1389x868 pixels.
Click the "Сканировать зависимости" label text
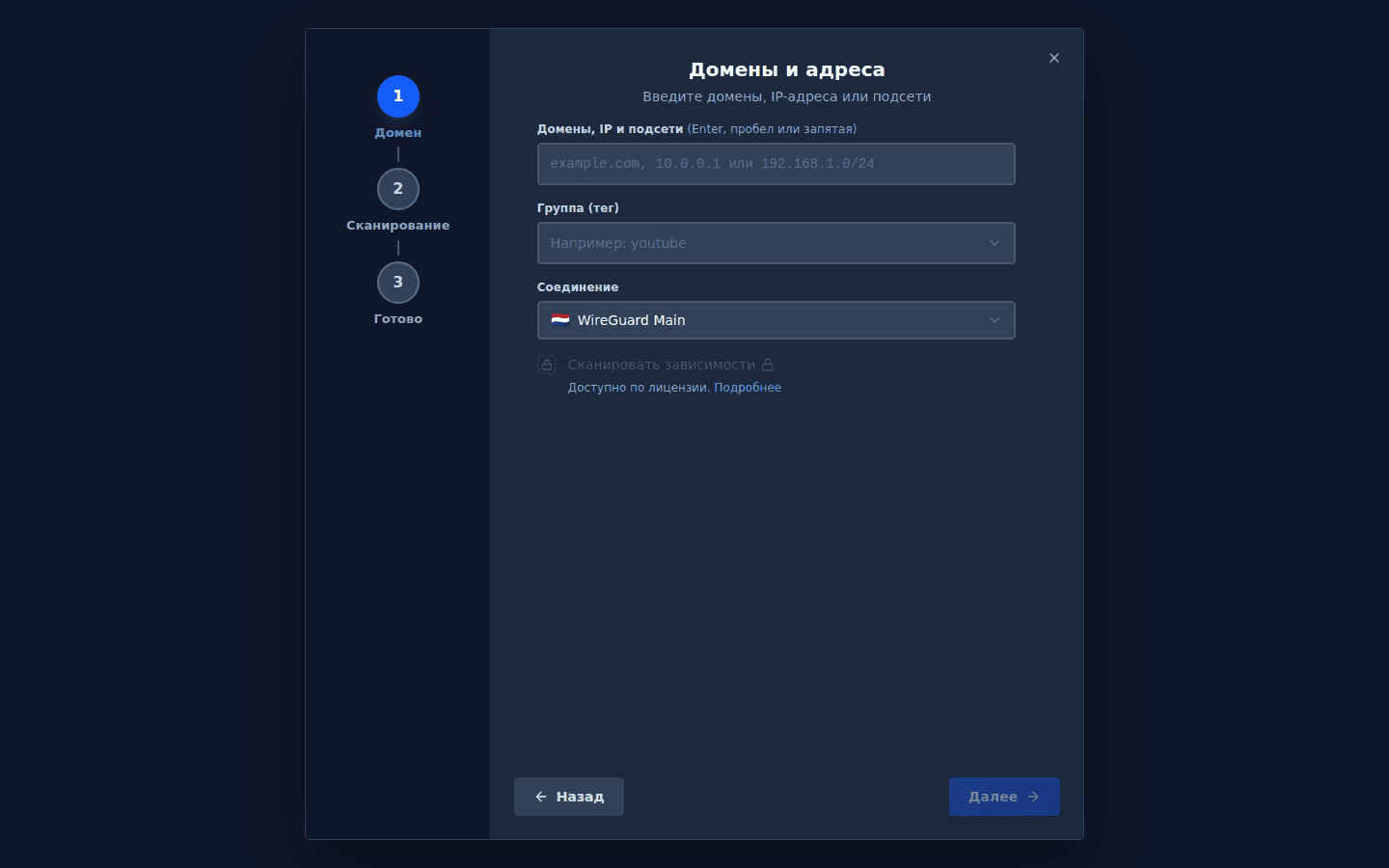coord(662,365)
